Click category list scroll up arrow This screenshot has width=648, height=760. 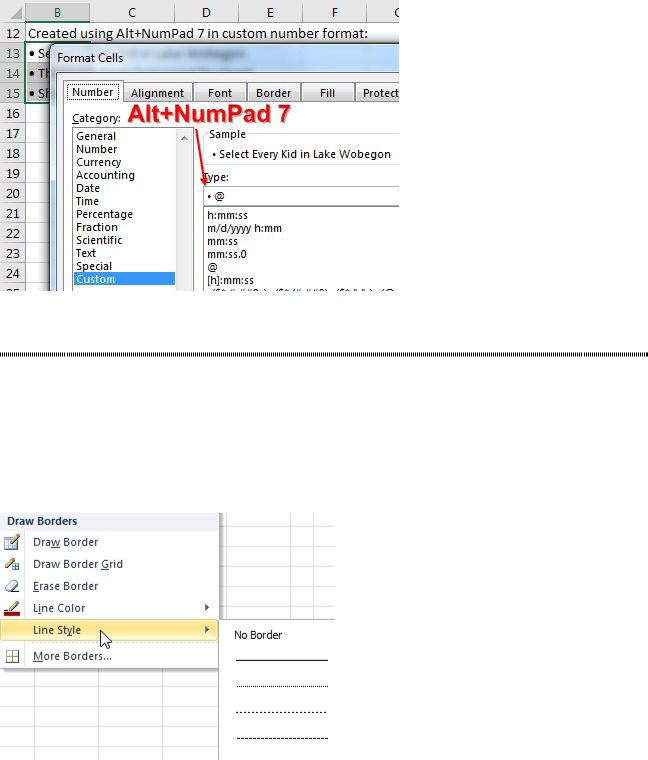184,138
